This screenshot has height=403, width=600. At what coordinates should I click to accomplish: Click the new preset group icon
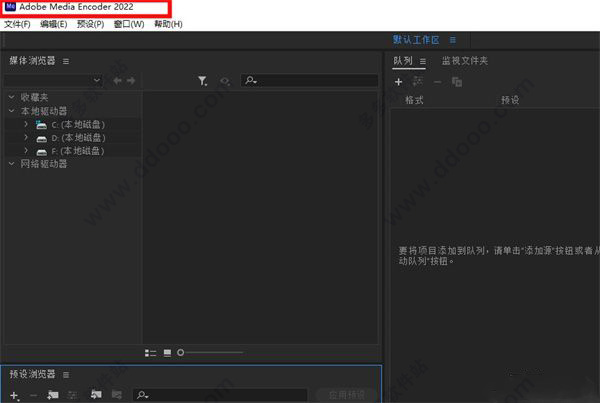point(53,395)
